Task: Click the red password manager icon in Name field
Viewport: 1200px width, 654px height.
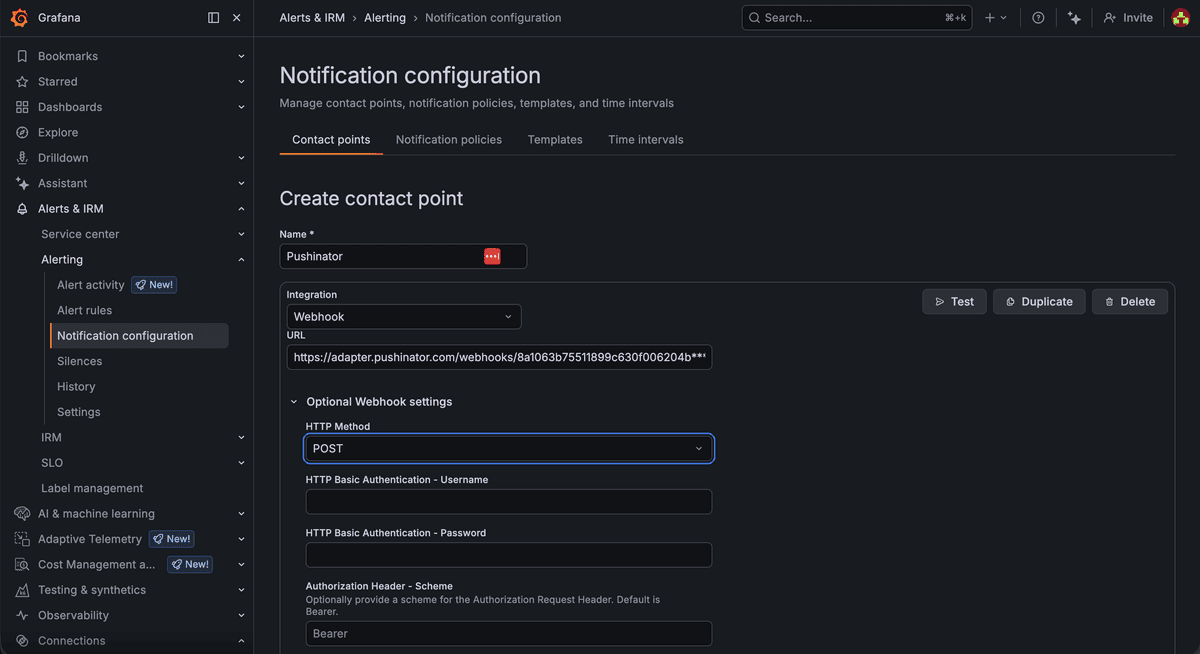Action: tap(492, 256)
